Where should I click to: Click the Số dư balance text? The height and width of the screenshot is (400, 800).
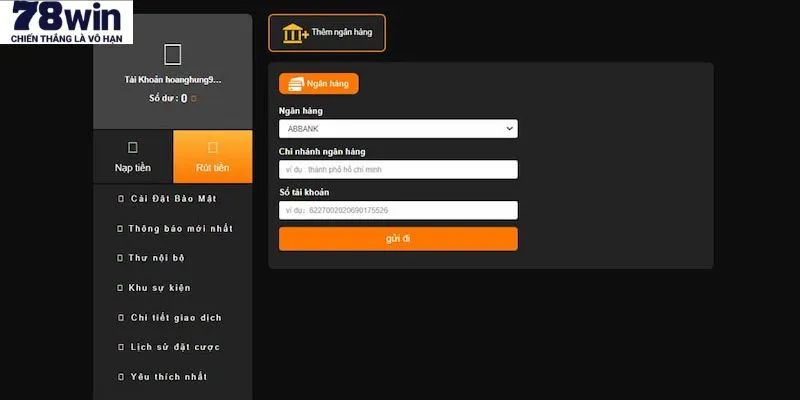168,98
